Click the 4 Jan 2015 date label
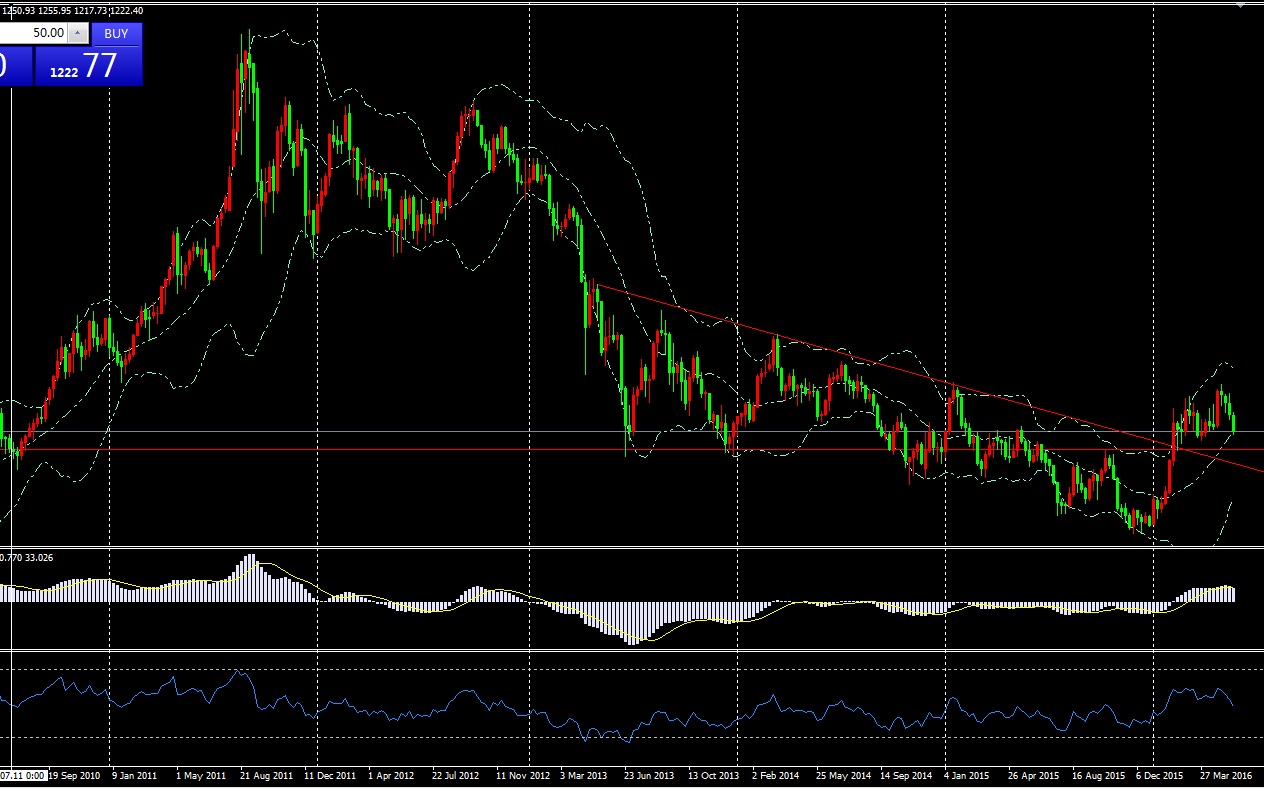 [x=966, y=775]
